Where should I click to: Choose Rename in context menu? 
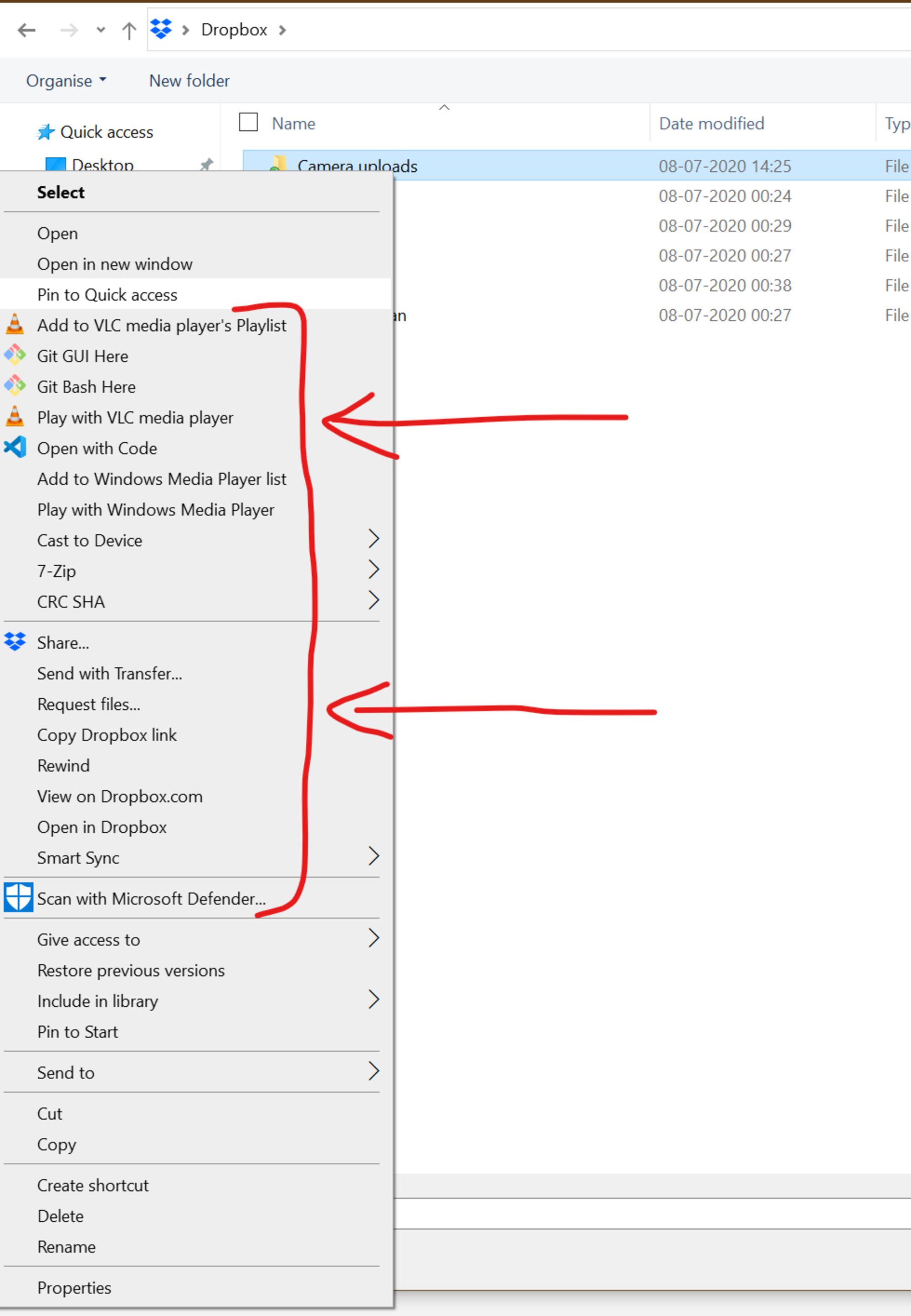tap(195, 1247)
